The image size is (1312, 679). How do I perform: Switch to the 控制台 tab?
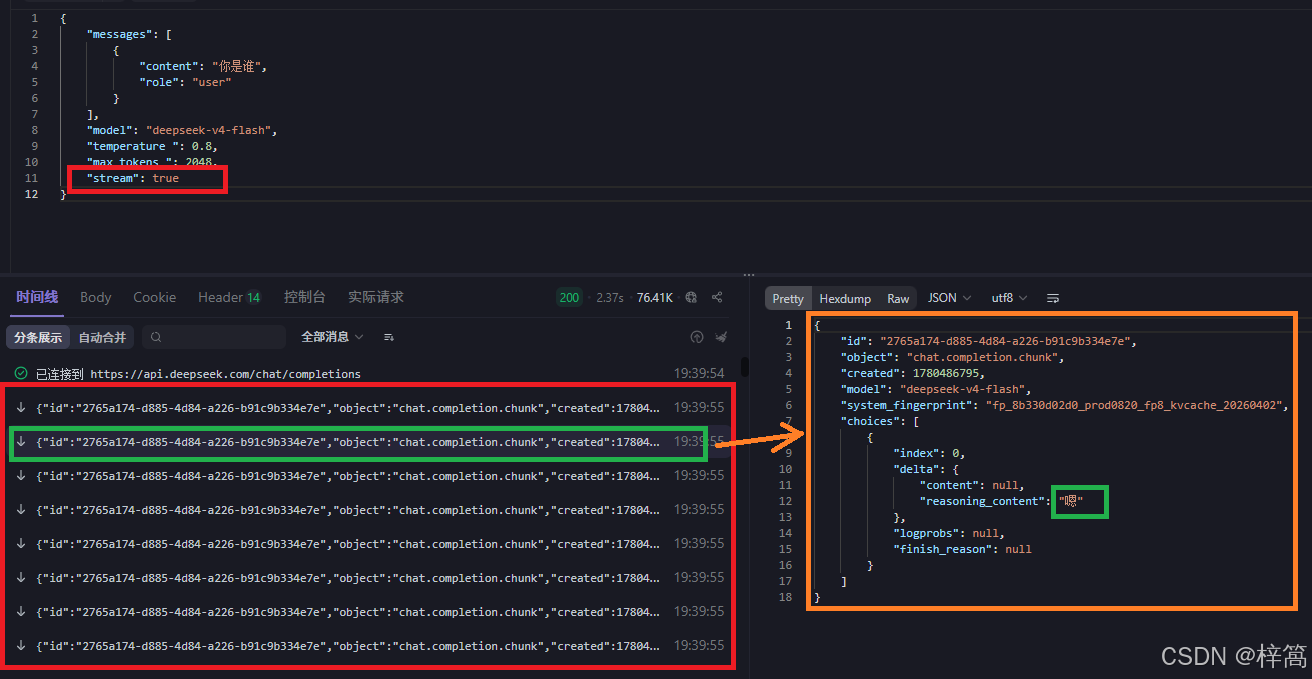pyautogui.click(x=305, y=297)
